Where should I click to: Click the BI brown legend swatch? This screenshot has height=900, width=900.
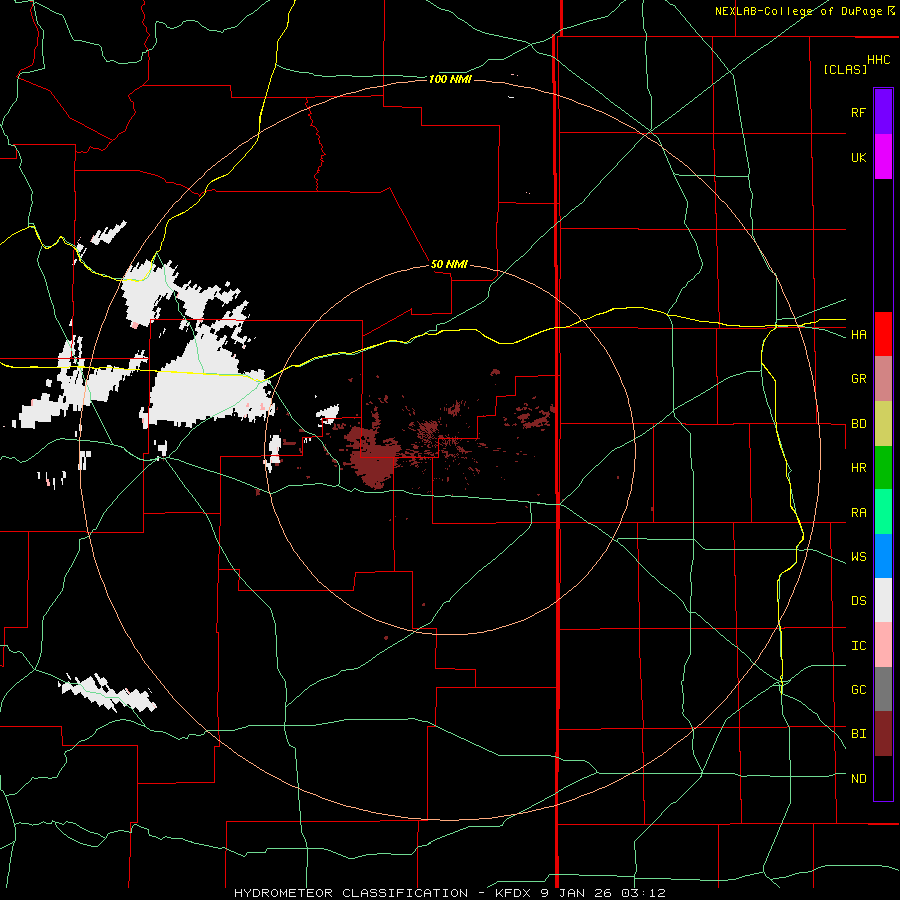pyautogui.click(x=883, y=734)
